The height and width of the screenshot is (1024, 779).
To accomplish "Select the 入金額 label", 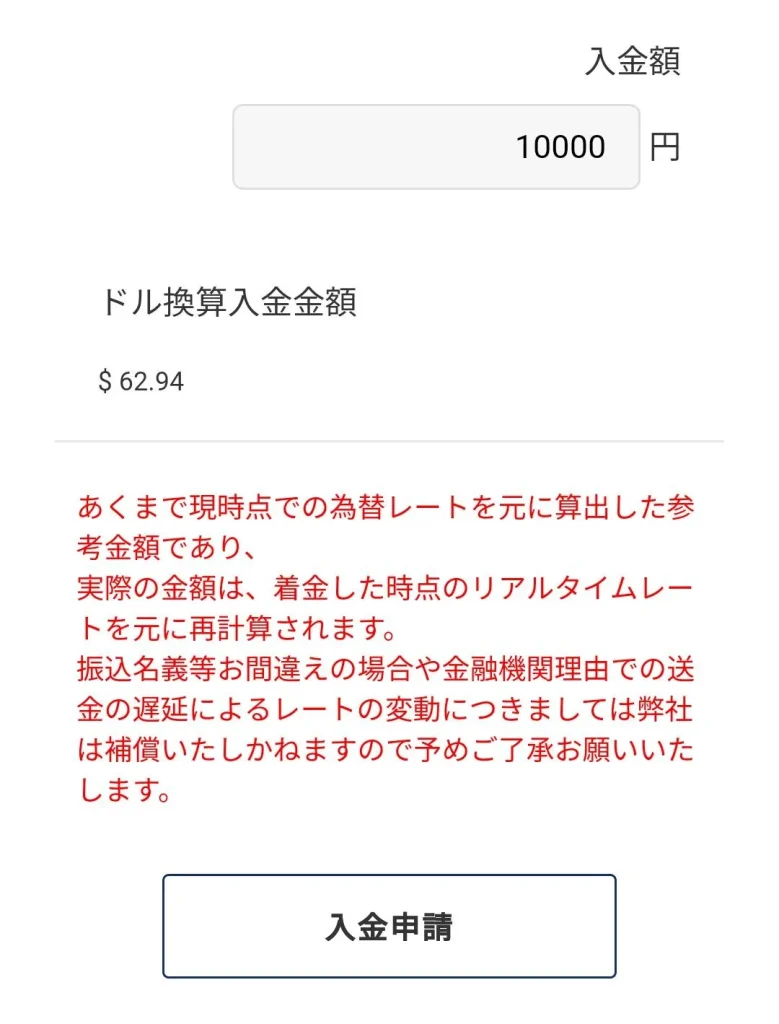I will click(x=632, y=62).
